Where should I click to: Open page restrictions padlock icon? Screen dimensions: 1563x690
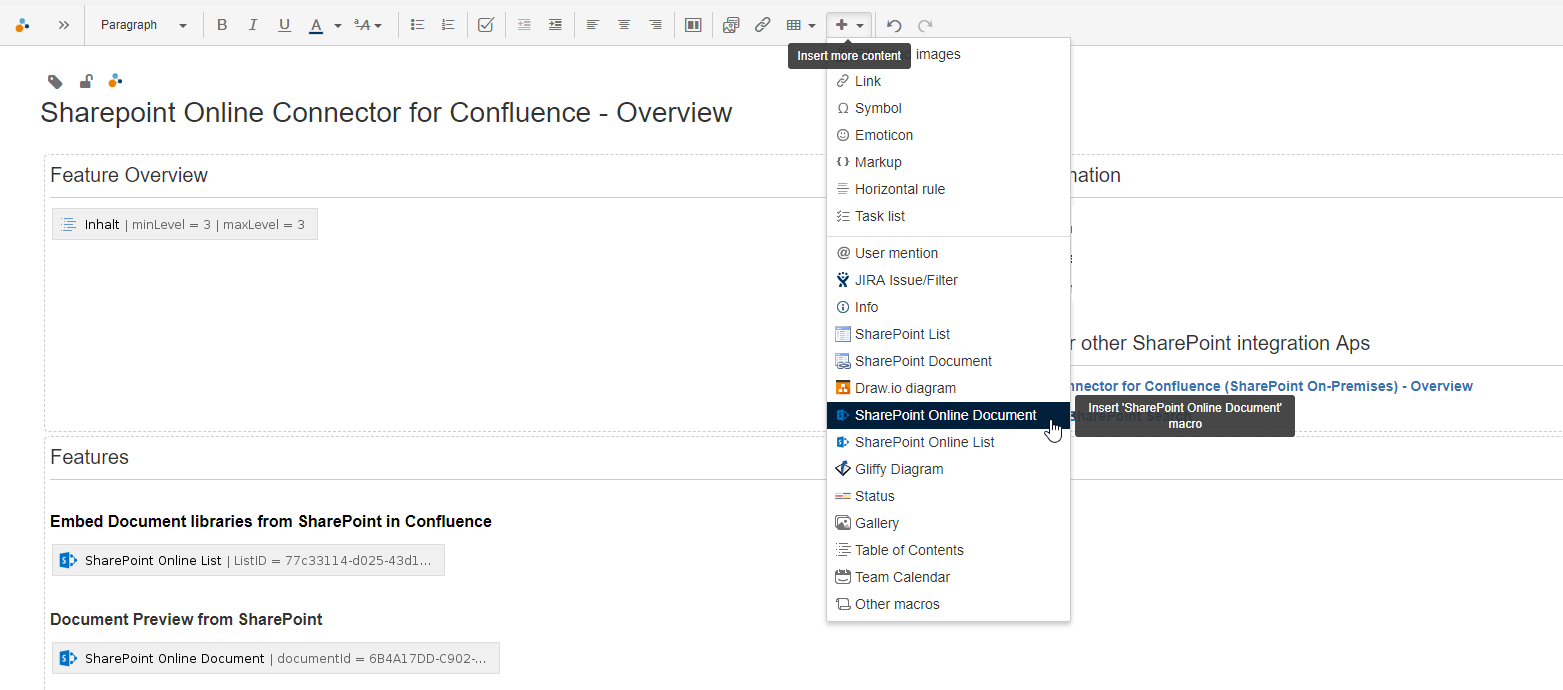click(x=87, y=82)
